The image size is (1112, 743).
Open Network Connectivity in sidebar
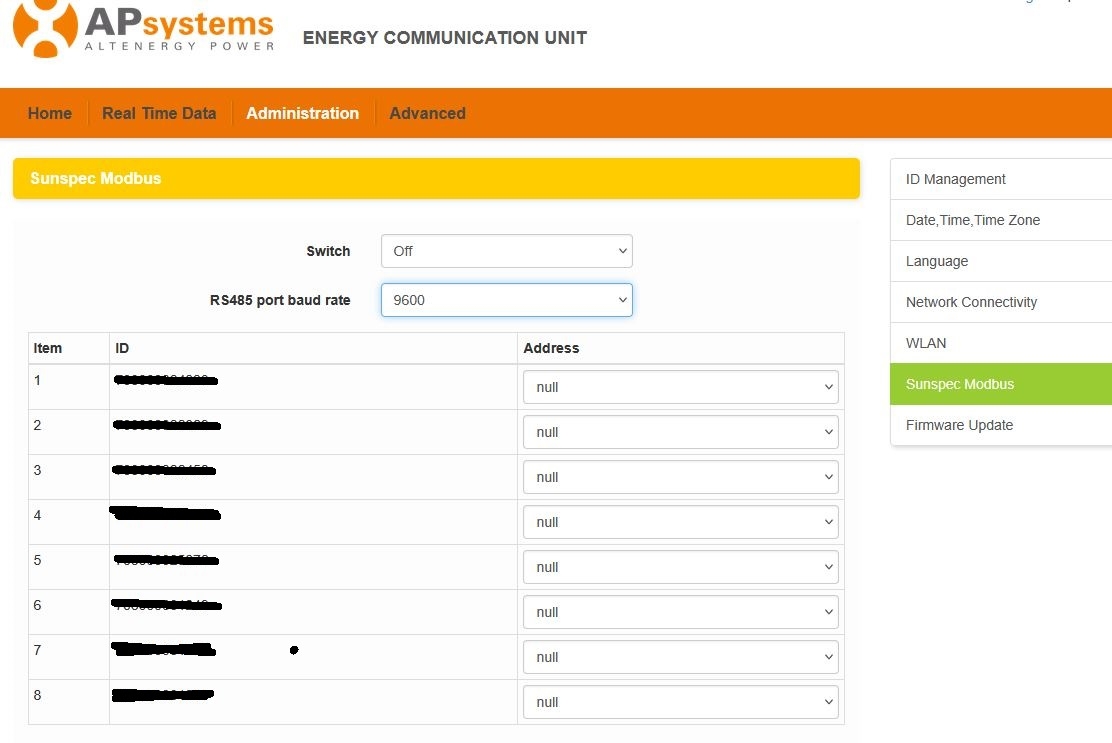tap(971, 302)
